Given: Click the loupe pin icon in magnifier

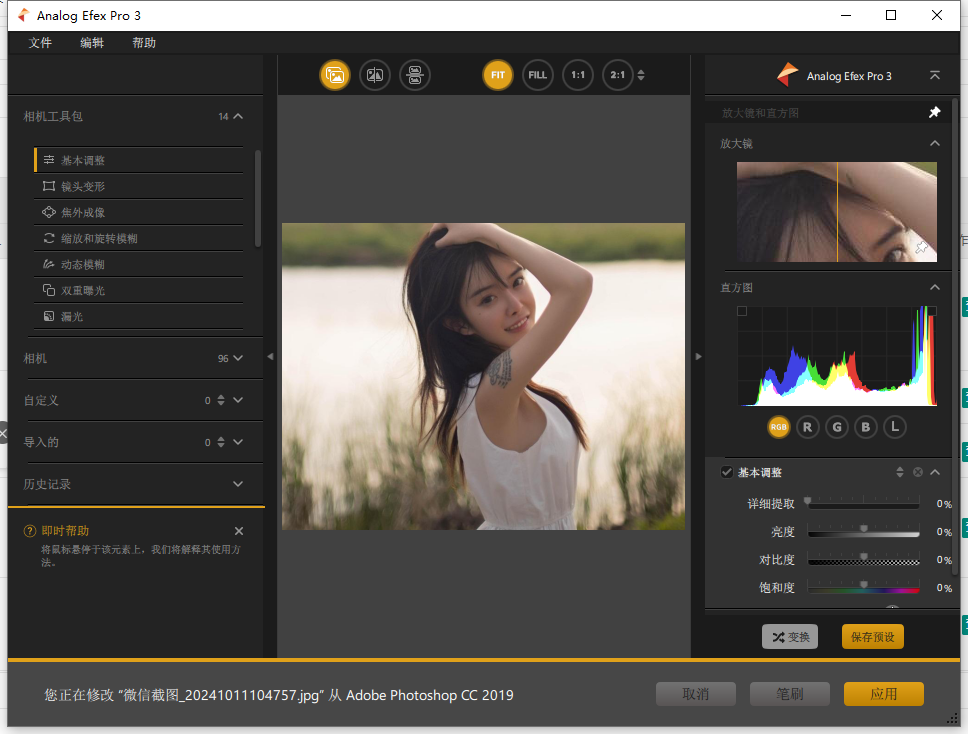Looking at the screenshot, I should pyautogui.click(x=922, y=248).
